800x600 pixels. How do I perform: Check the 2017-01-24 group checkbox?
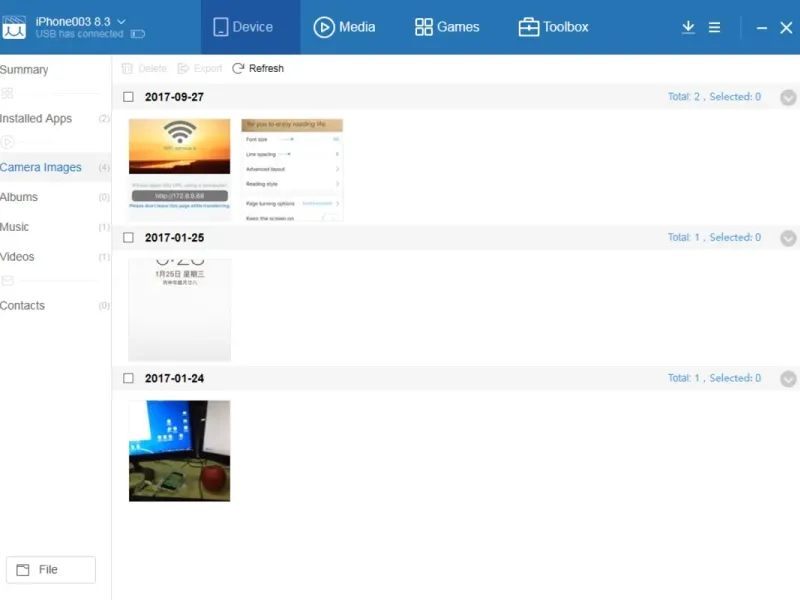(x=128, y=378)
